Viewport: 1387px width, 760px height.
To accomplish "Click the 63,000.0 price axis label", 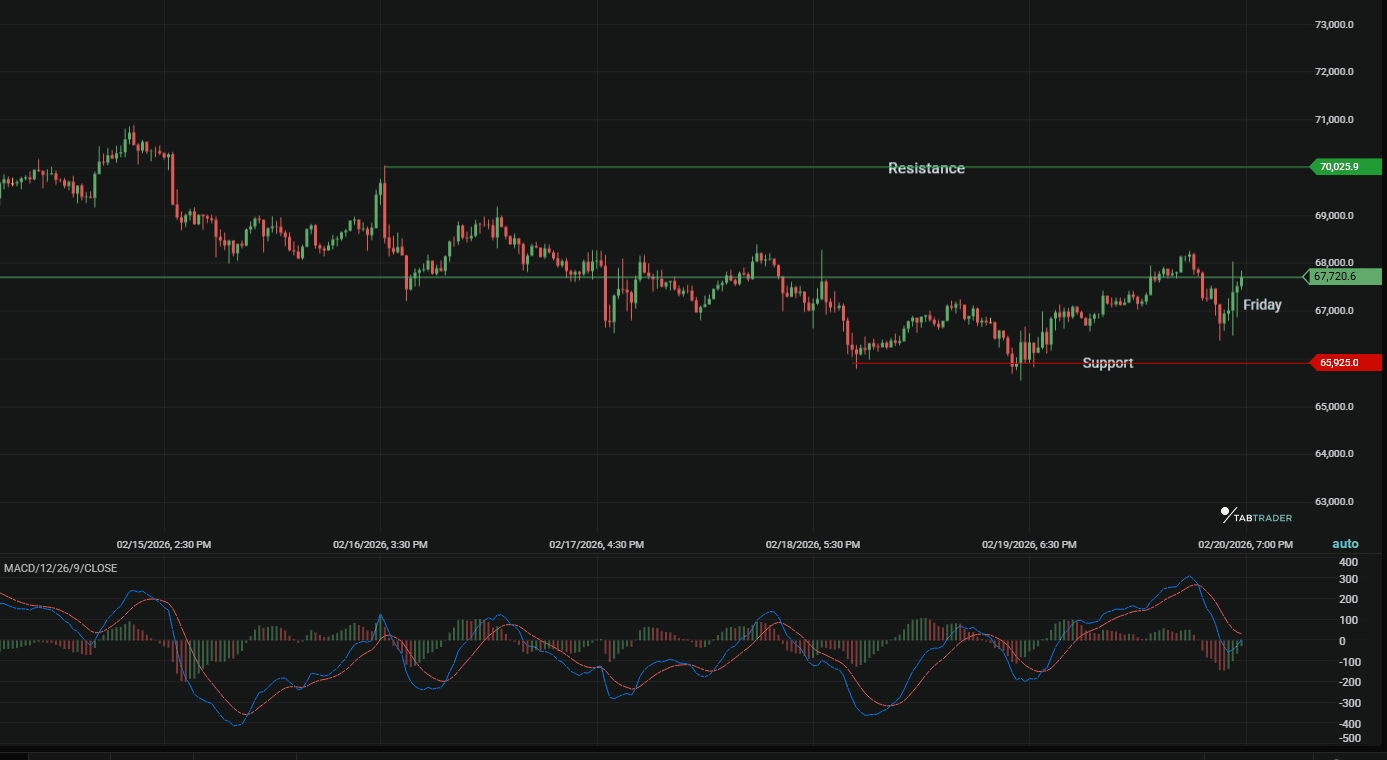I will pos(1334,502).
